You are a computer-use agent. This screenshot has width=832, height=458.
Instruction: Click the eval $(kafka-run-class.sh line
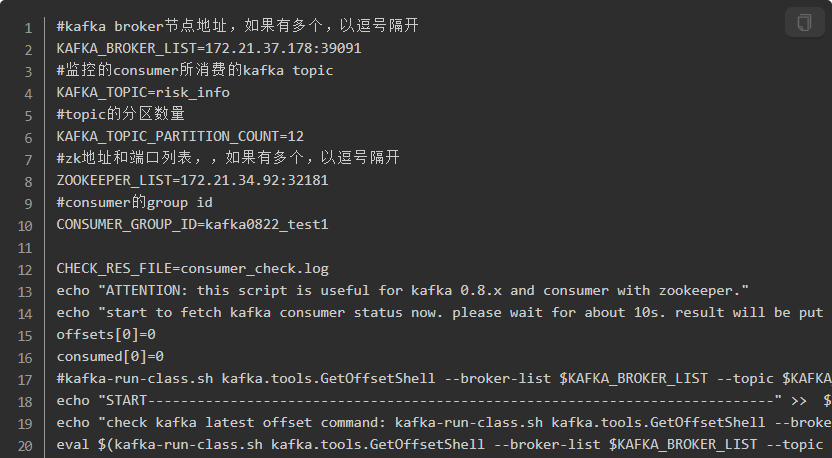tap(444, 445)
